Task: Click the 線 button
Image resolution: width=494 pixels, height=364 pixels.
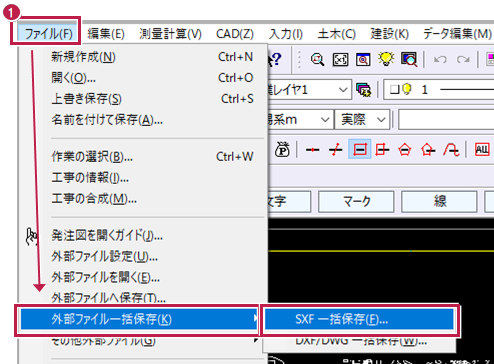Action: [x=439, y=201]
